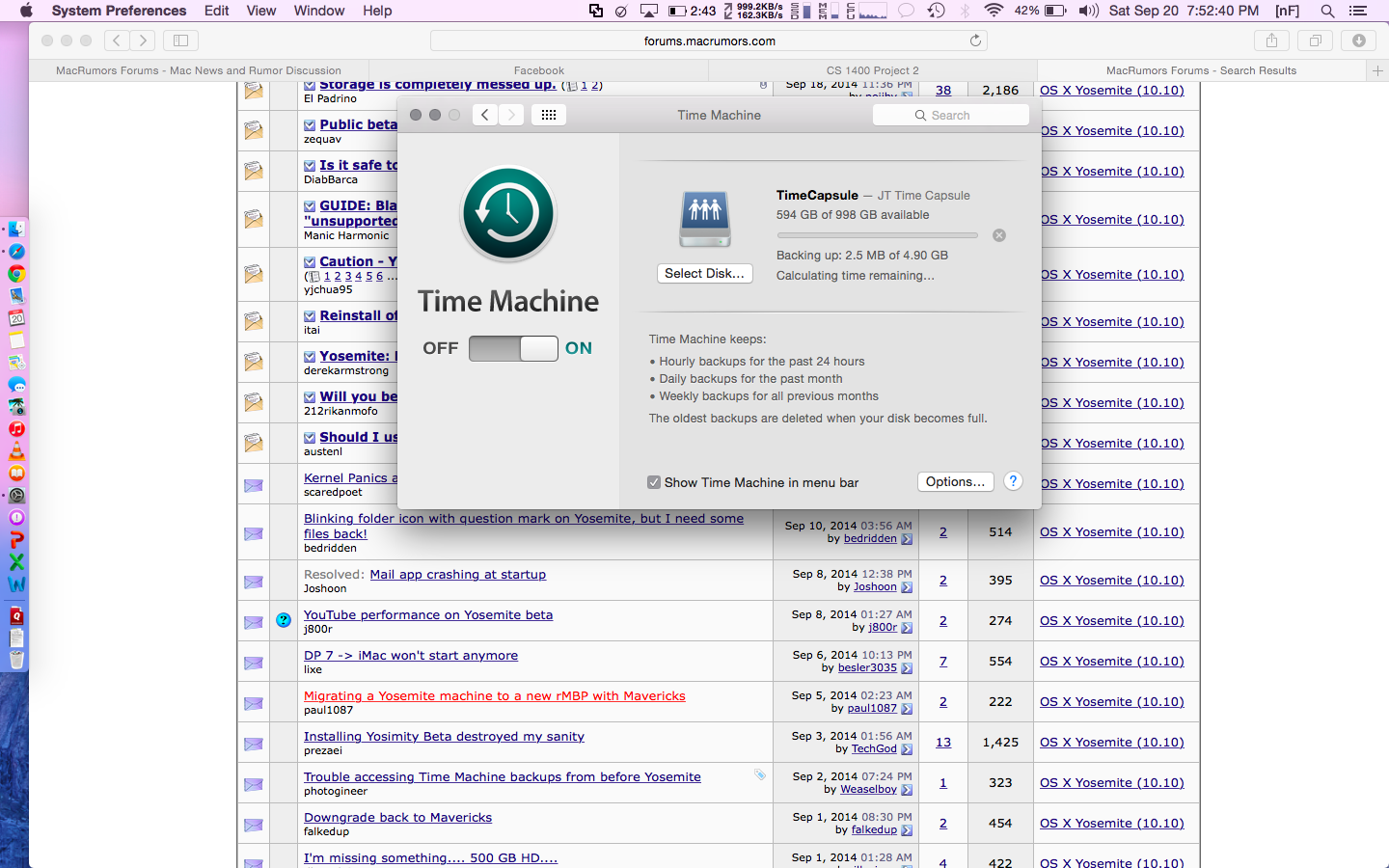This screenshot has height=868, width=1389.
Task: Click Safari address bar
Action: [709, 41]
